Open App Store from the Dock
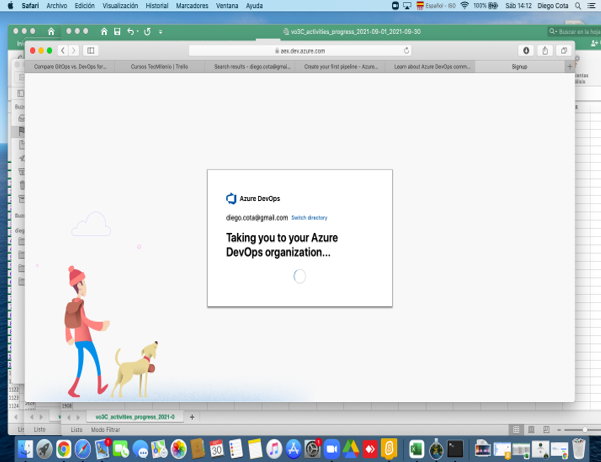 (x=293, y=449)
